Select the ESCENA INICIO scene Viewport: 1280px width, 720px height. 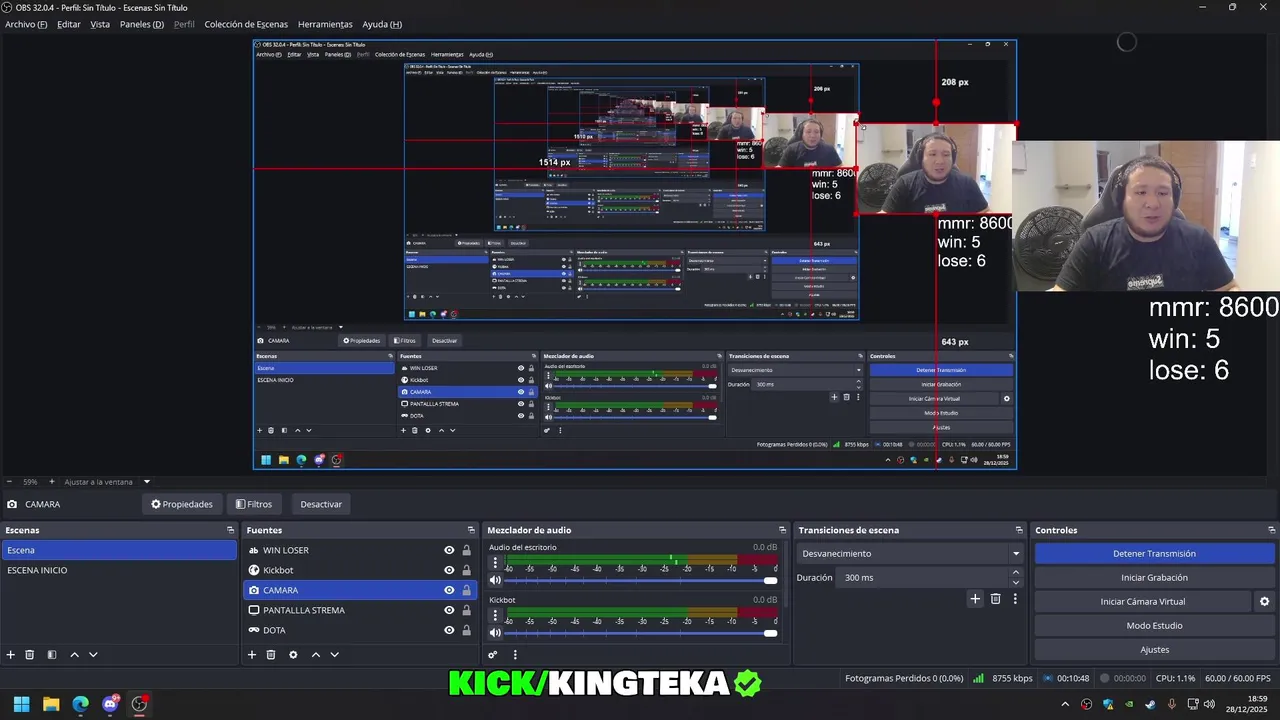point(119,570)
